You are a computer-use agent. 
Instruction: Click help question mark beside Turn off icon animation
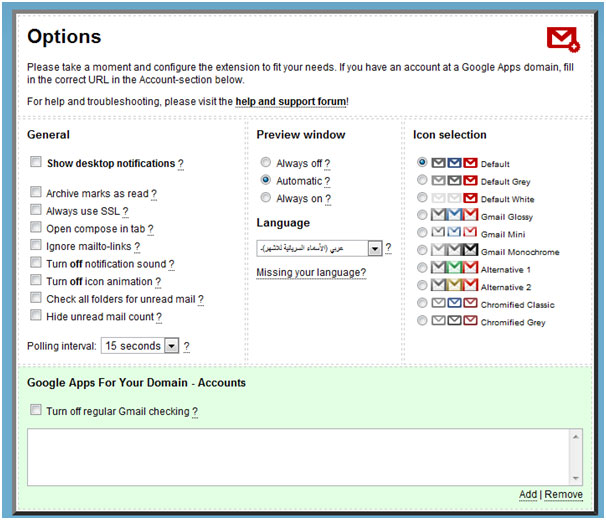point(158,282)
